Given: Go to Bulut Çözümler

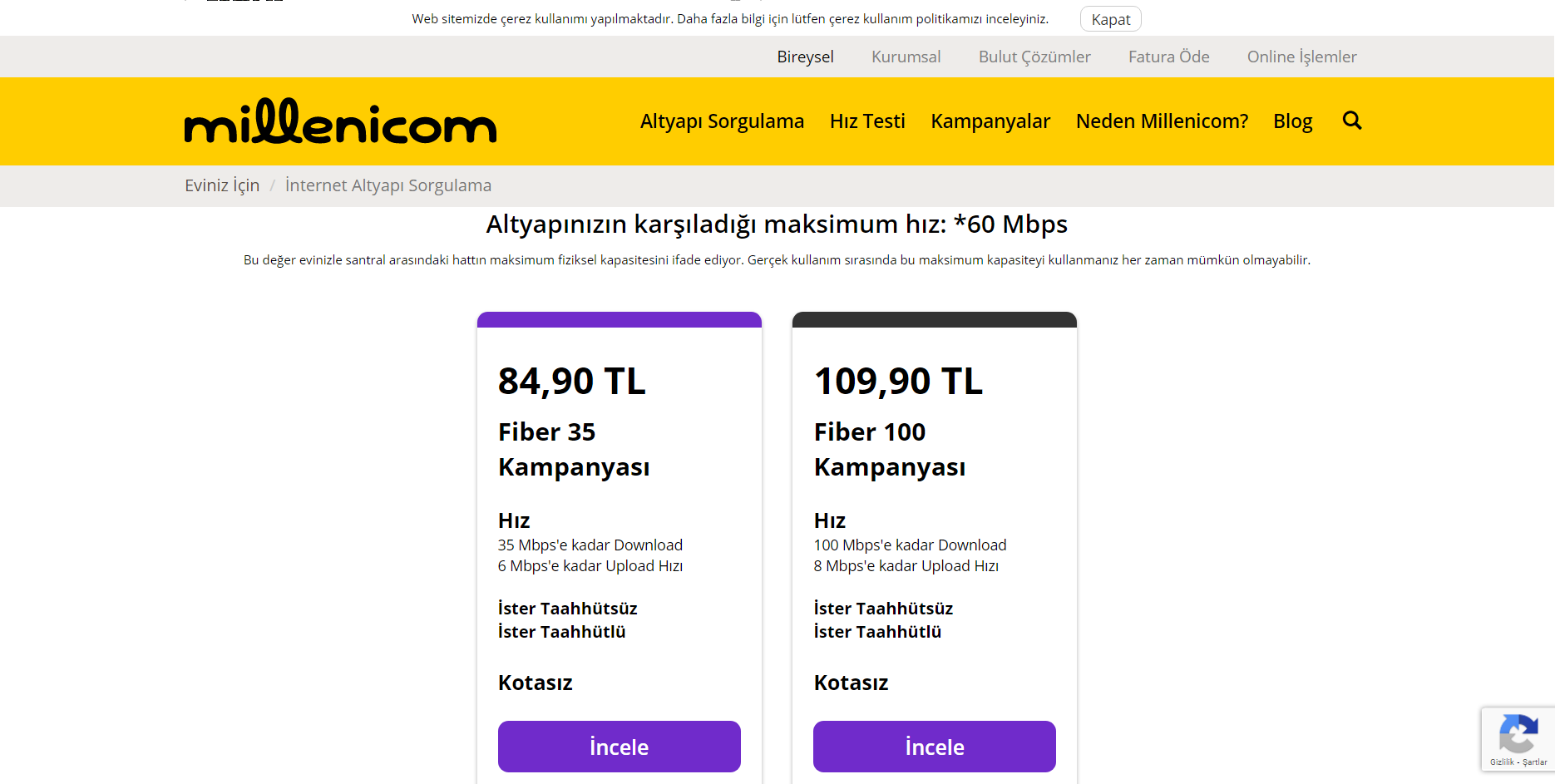Looking at the screenshot, I should pyautogui.click(x=1034, y=57).
